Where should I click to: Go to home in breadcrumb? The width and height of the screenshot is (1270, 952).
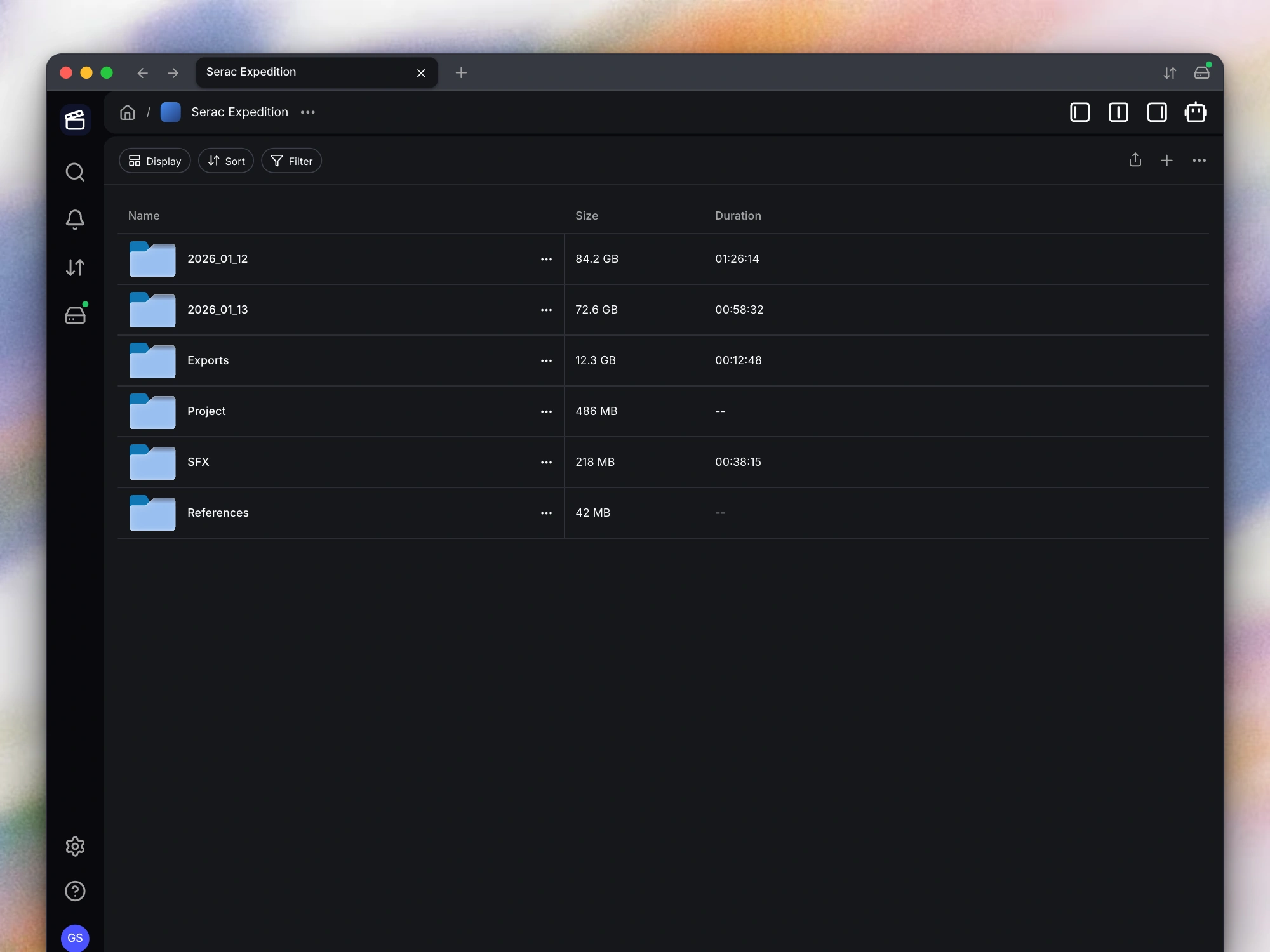pyautogui.click(x=128, y=112)
